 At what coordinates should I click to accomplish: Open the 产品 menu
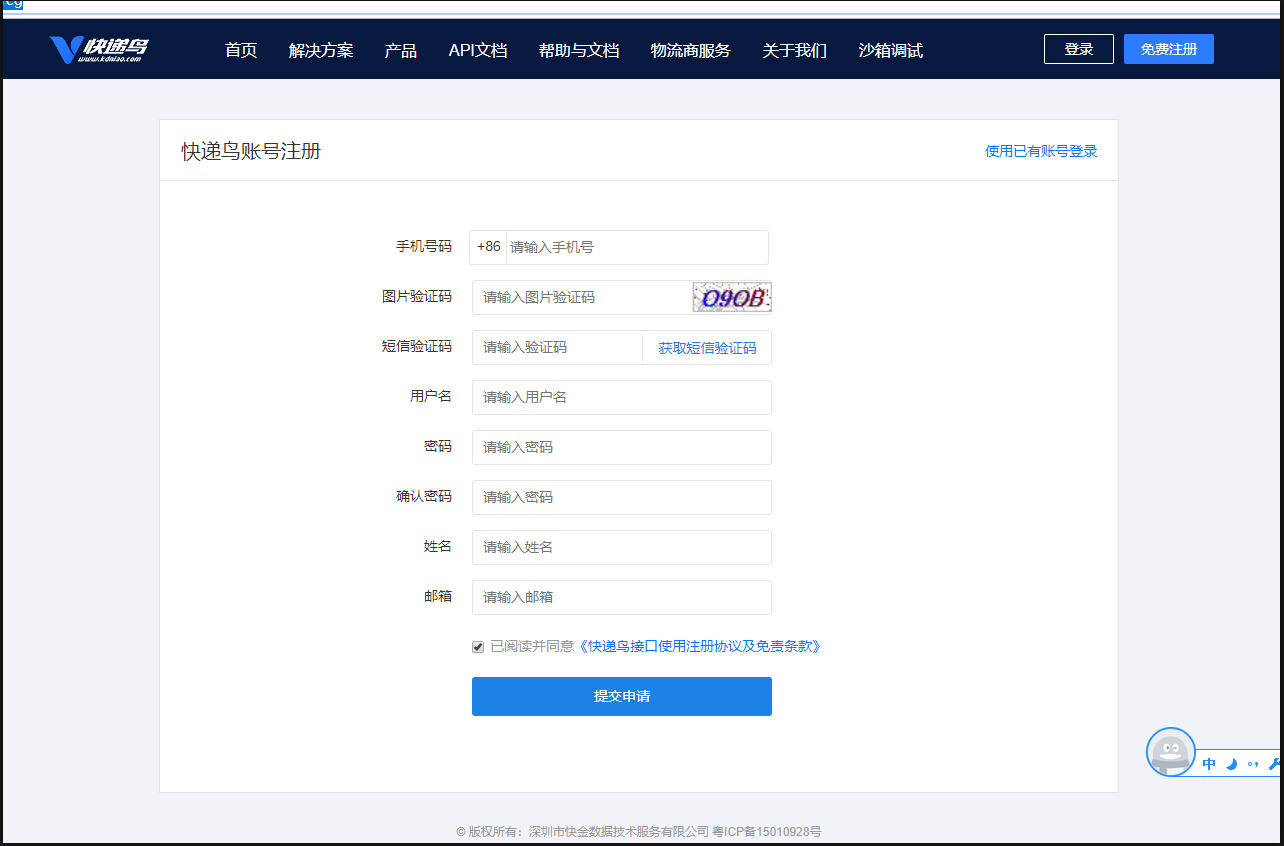(x=401, y=50)
